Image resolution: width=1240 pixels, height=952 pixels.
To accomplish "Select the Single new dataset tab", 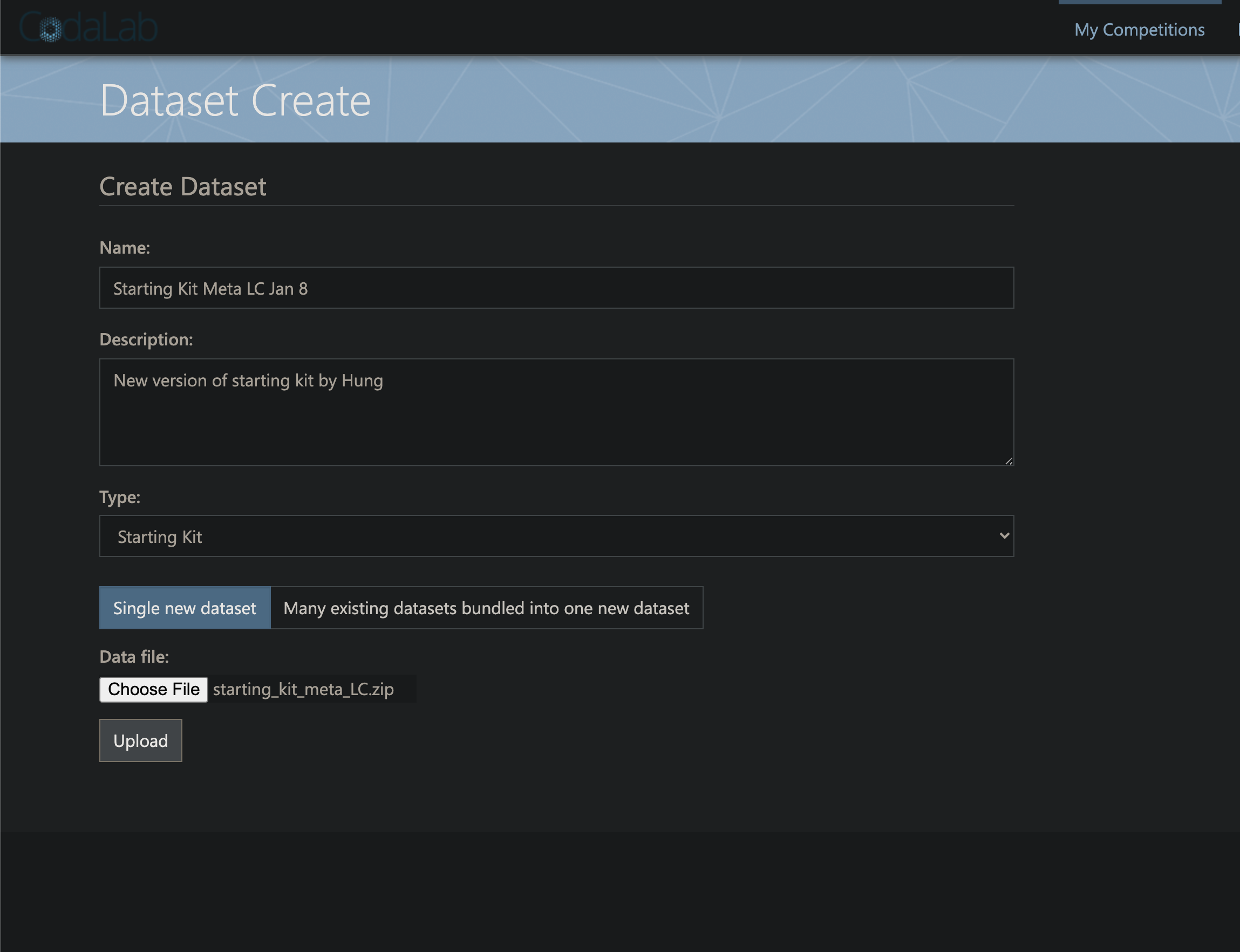I will pos(185,608).
